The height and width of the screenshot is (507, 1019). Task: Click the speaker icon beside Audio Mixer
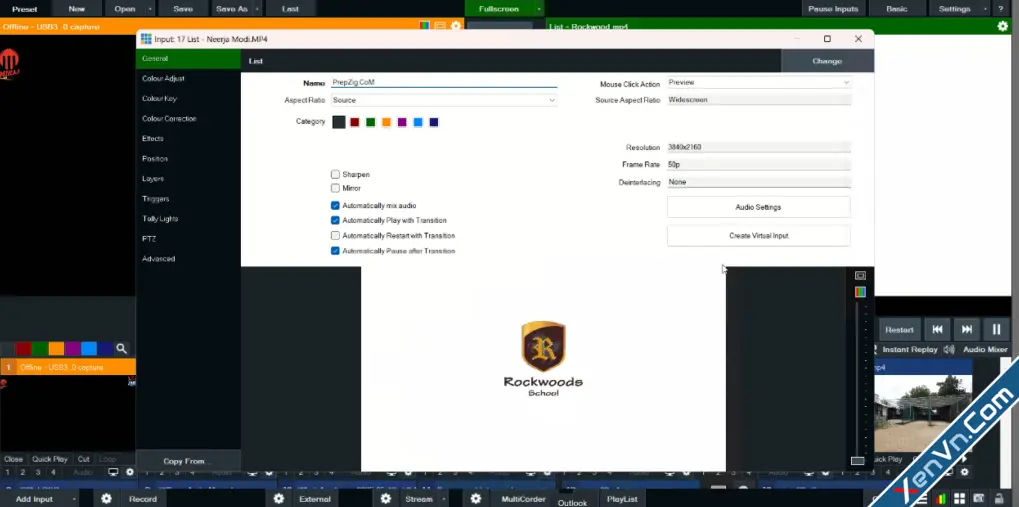tap(949, 349)
